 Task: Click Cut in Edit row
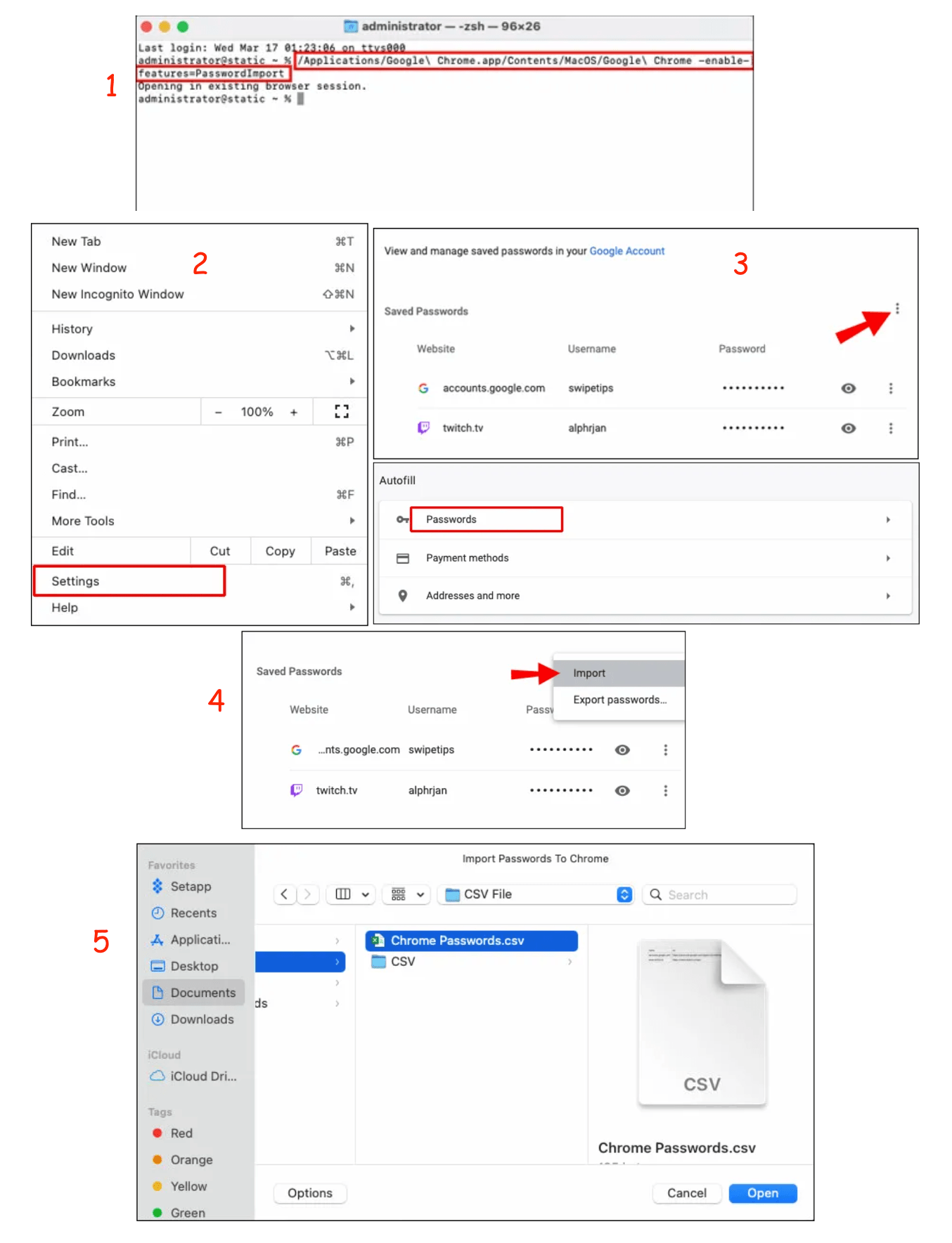coord(220,551)
